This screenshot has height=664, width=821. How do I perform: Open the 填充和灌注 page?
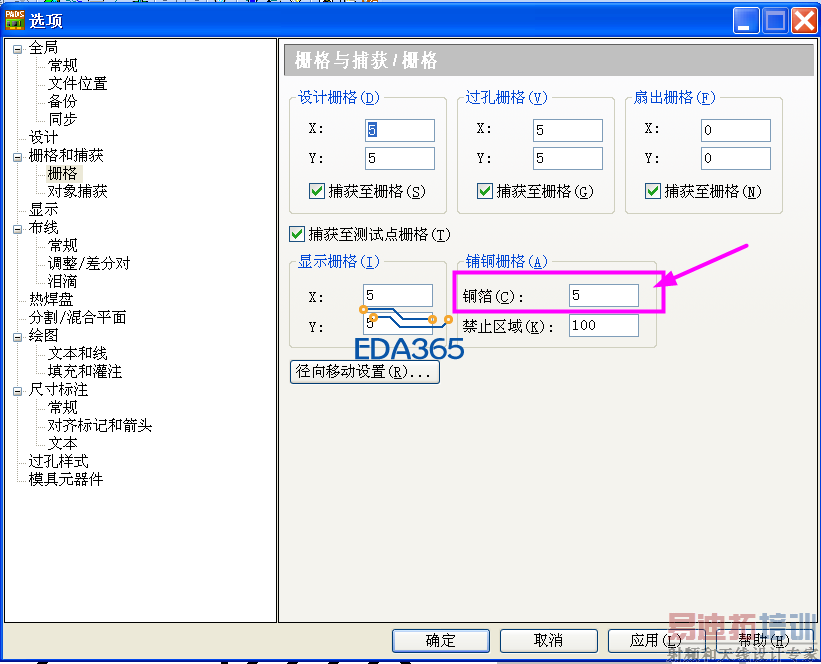(85, 371)
